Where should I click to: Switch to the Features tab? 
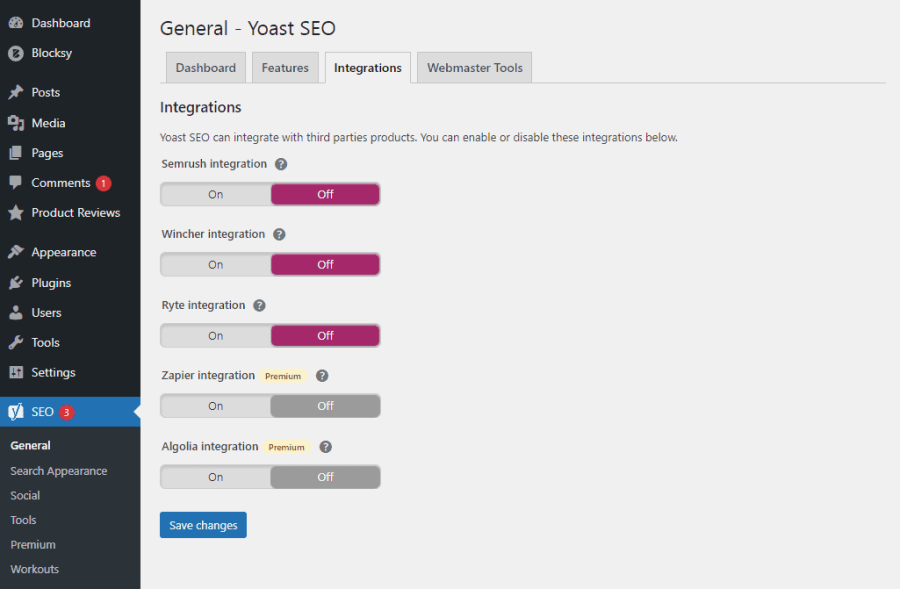[x=285, y=68]
